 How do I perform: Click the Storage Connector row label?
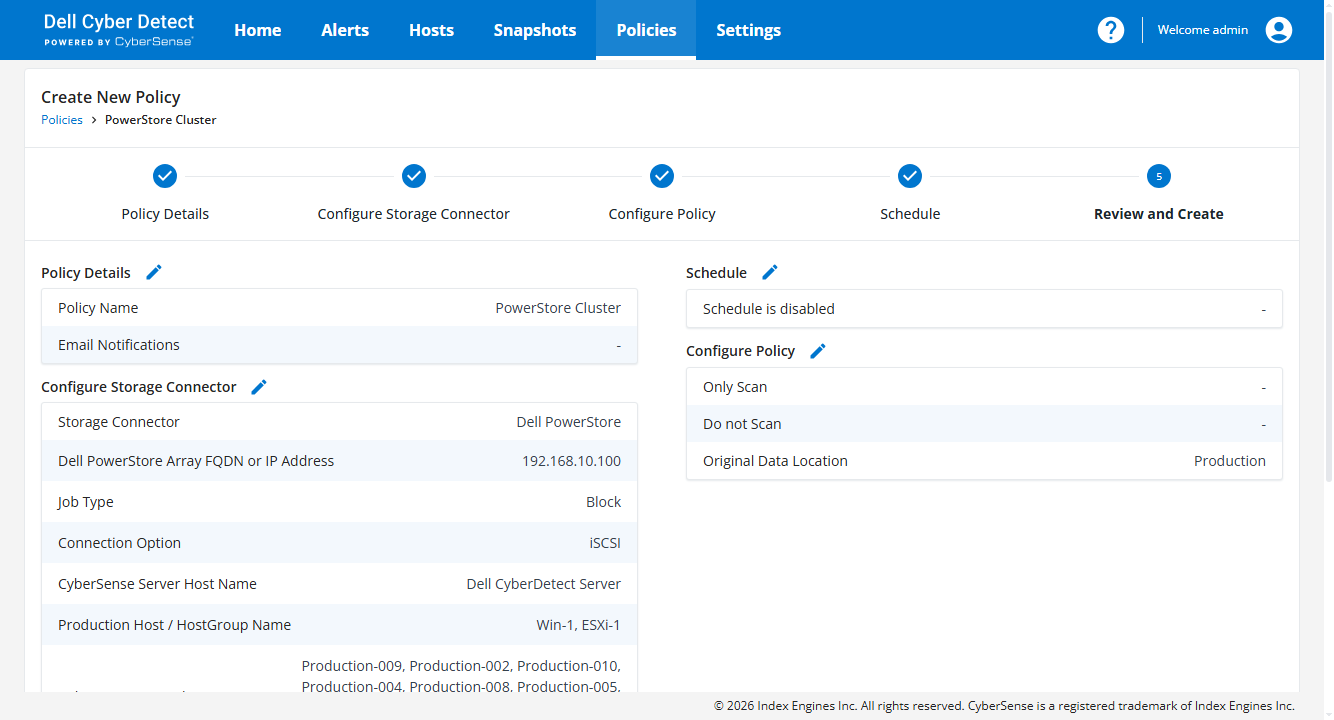tap(119, 422)
